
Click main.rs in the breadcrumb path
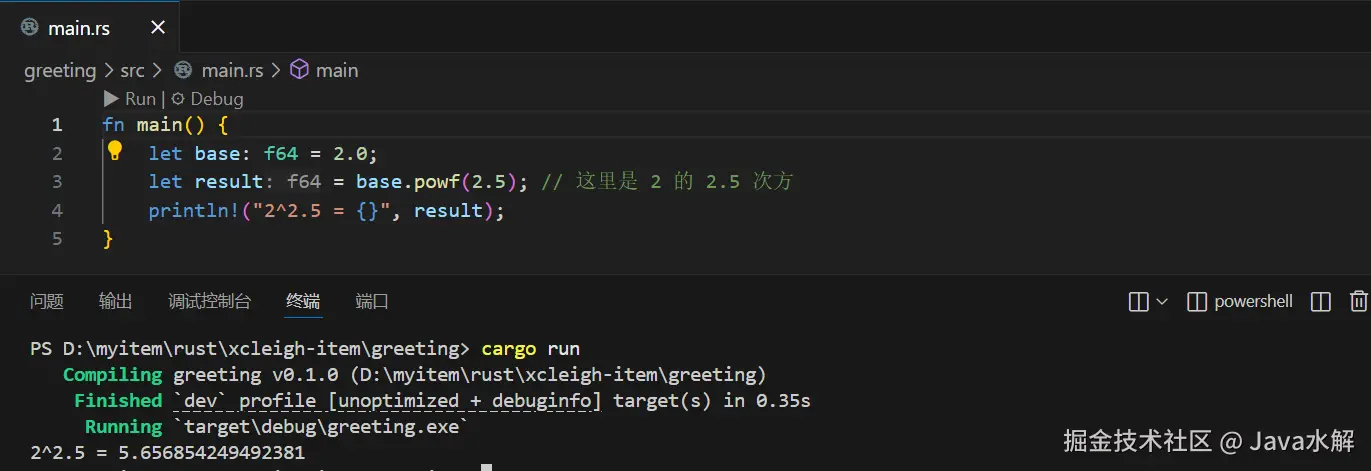[232, 70]
